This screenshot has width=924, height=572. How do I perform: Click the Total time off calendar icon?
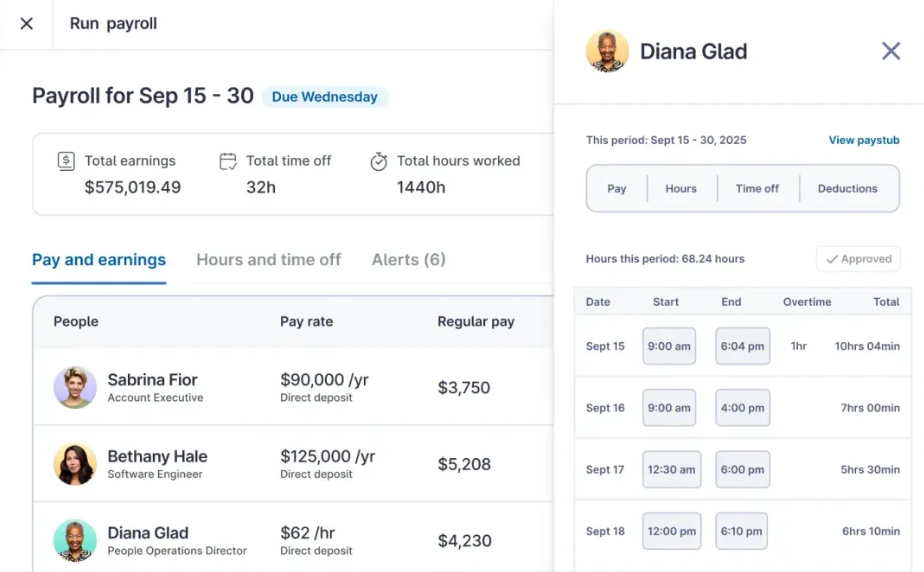228,161
